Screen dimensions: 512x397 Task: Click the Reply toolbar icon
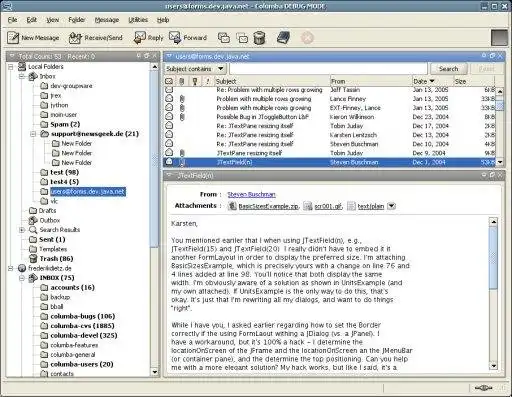tap(139, 37)
